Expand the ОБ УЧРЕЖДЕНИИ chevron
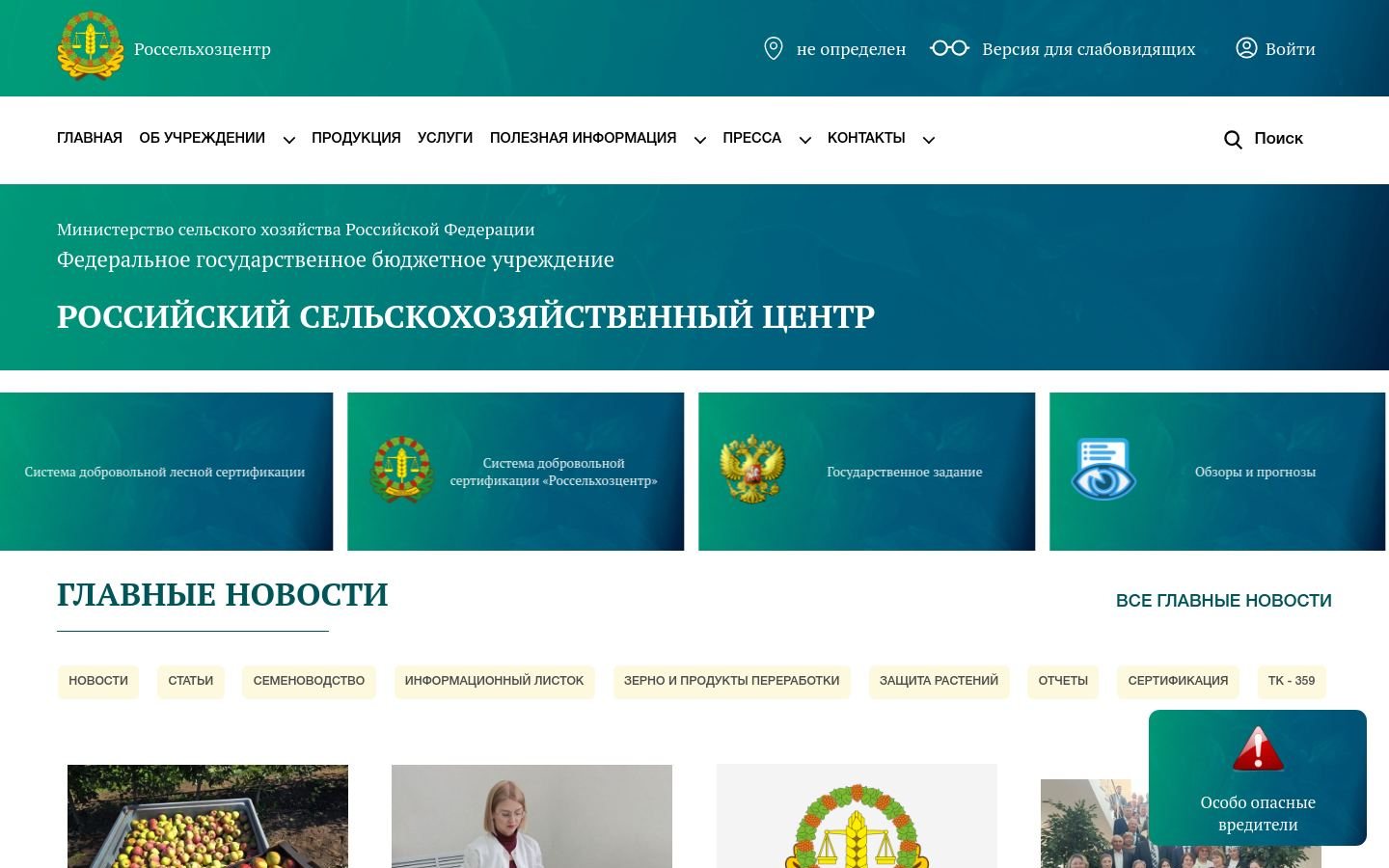 point(288,140)
